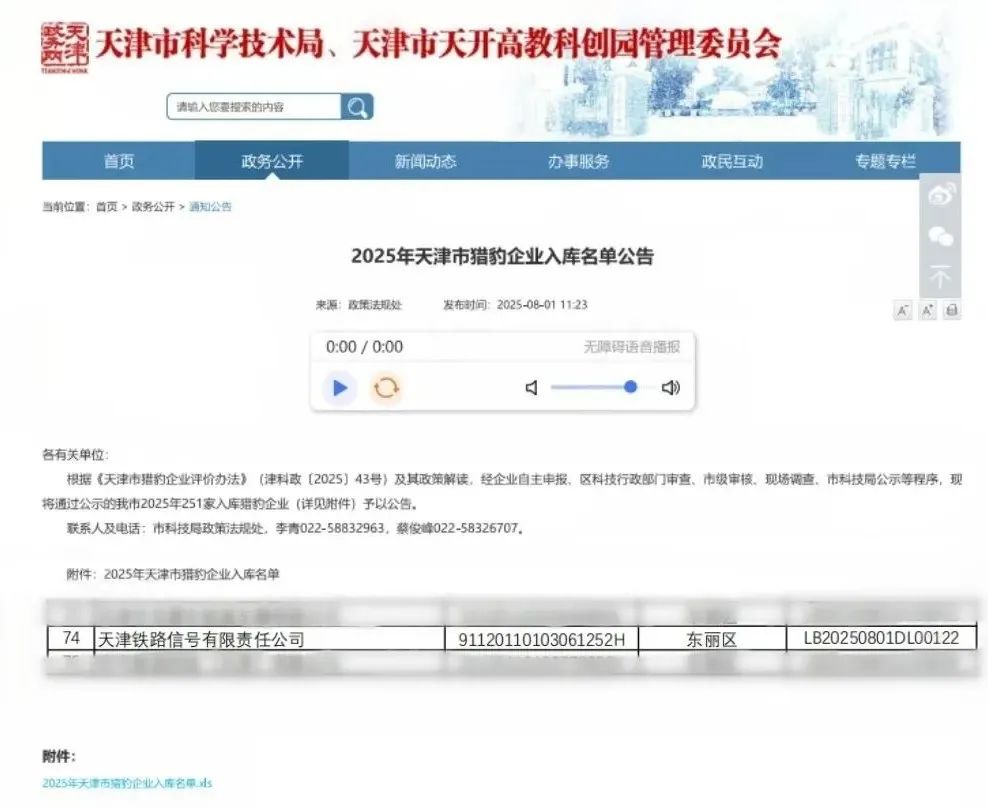The image size is (988, 809).
Task: Click cell LB20250801DL00122
Action: (x=881, y=638)
